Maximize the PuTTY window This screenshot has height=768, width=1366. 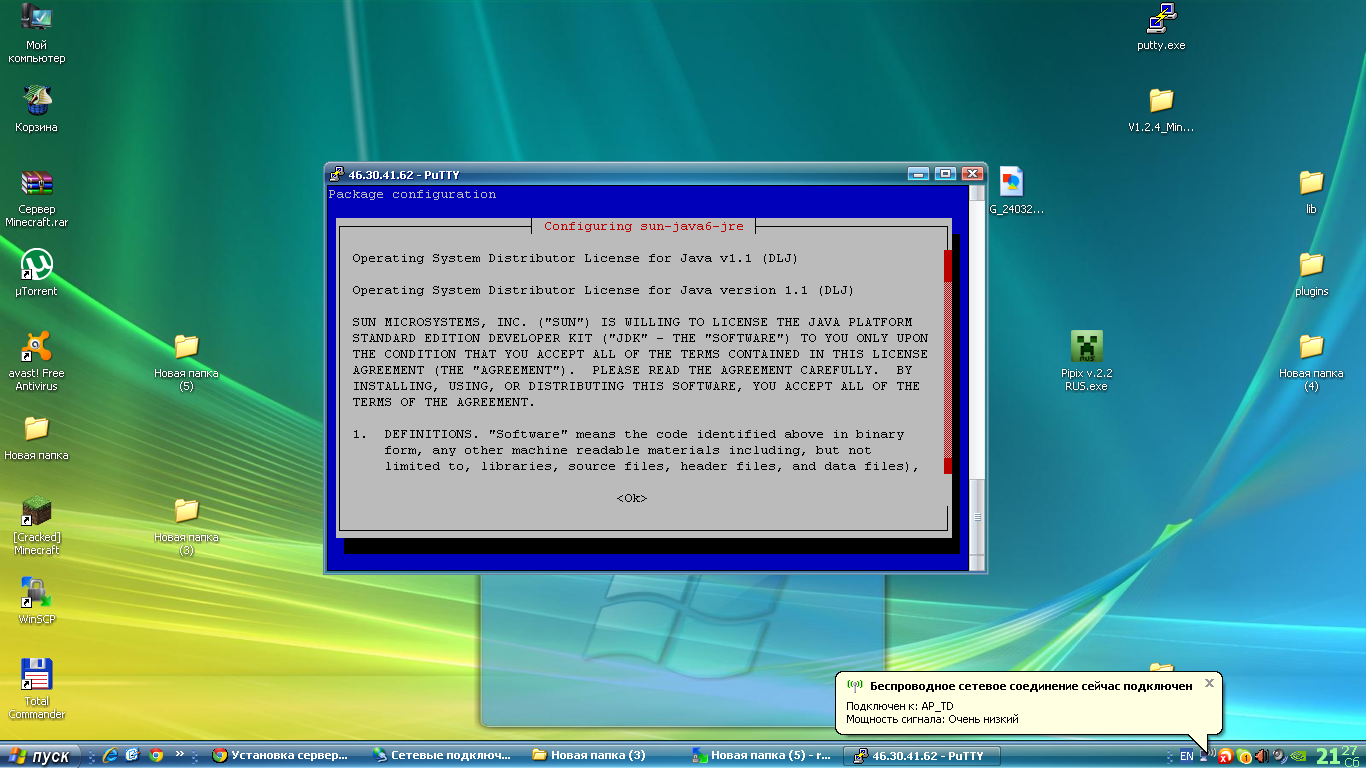[945, 174]
